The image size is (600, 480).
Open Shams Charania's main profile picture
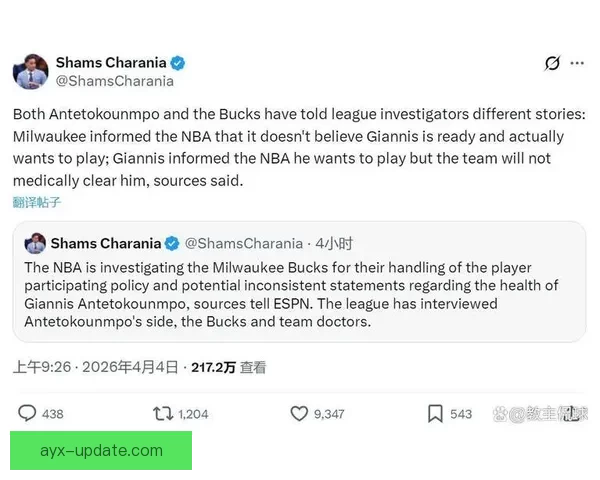[x=30, y=71]
